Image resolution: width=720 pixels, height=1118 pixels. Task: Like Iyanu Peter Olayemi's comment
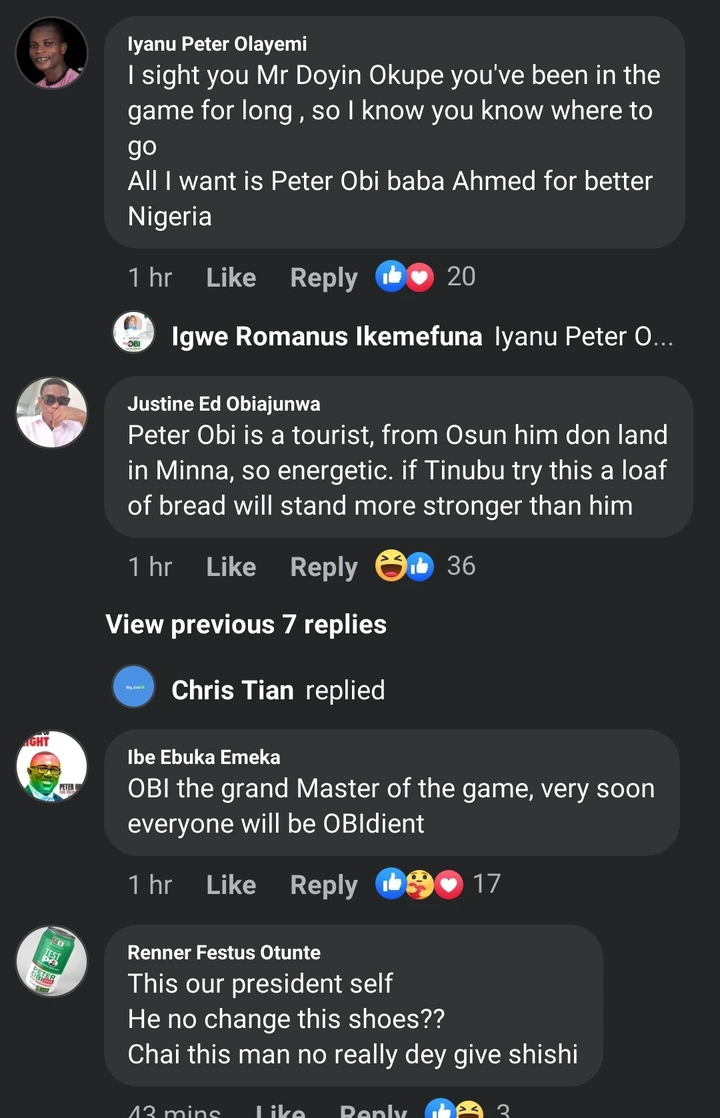coord(231,277)
